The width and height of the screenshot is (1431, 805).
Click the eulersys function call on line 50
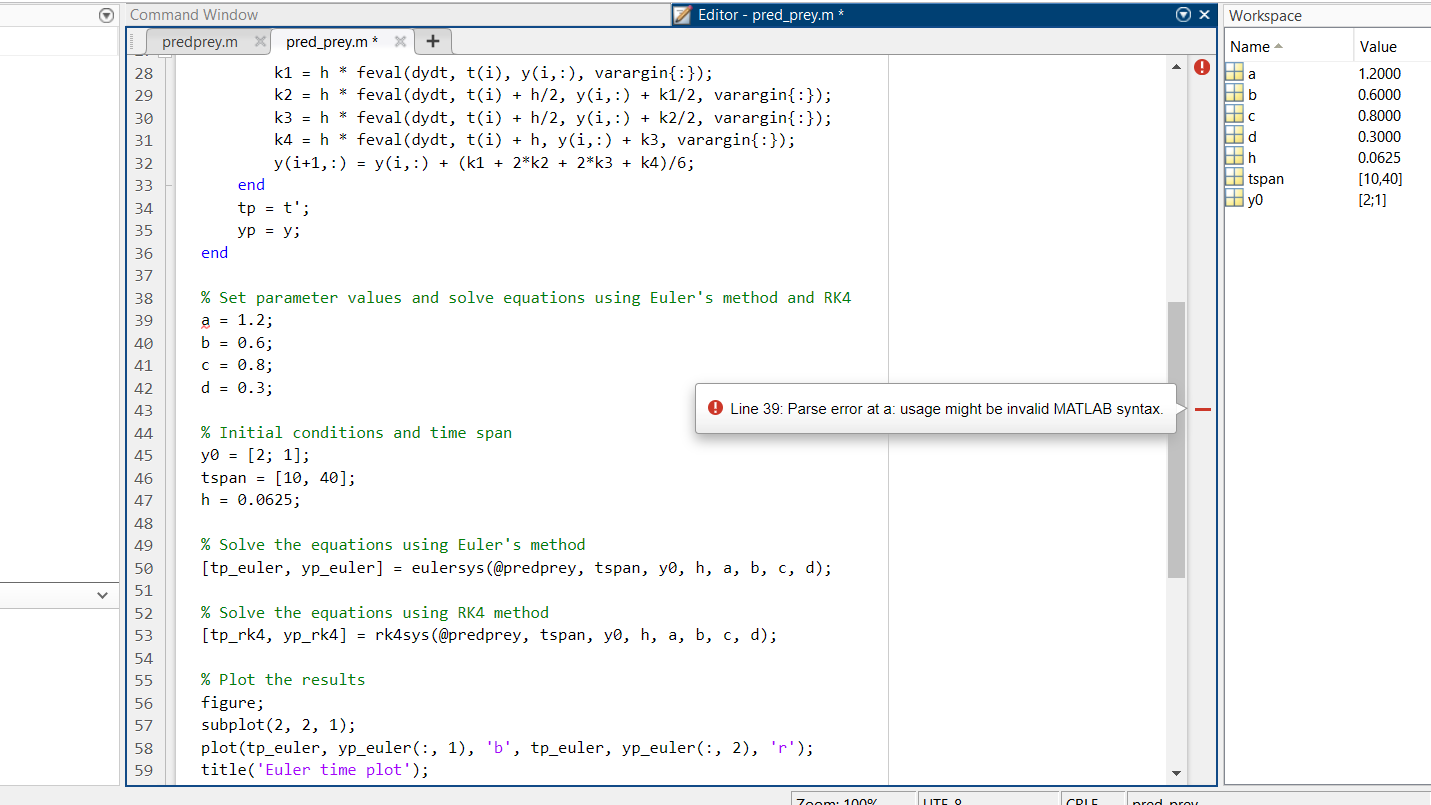coord(517,568)
